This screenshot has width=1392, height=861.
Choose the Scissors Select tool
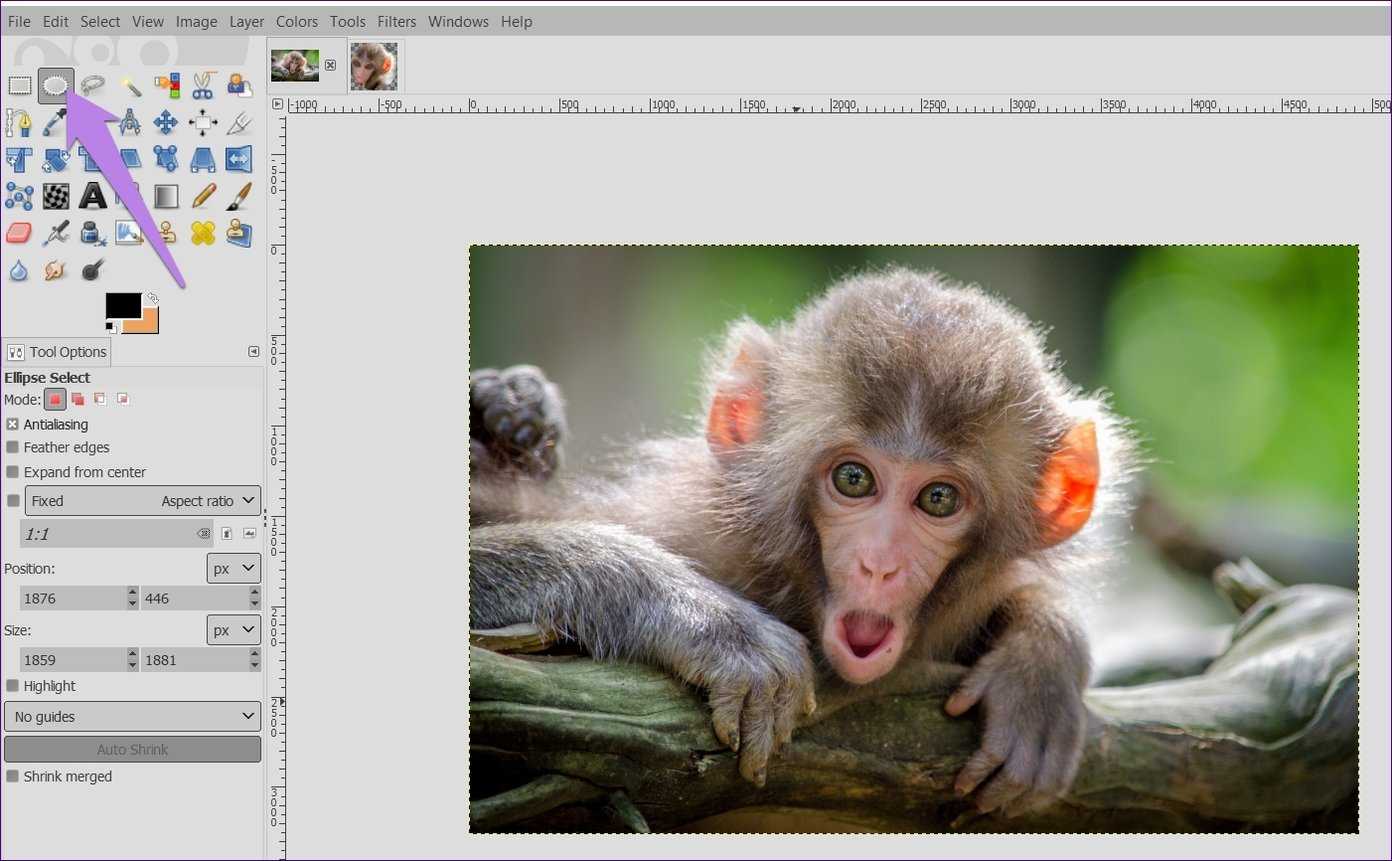click(x=203, y=86)
